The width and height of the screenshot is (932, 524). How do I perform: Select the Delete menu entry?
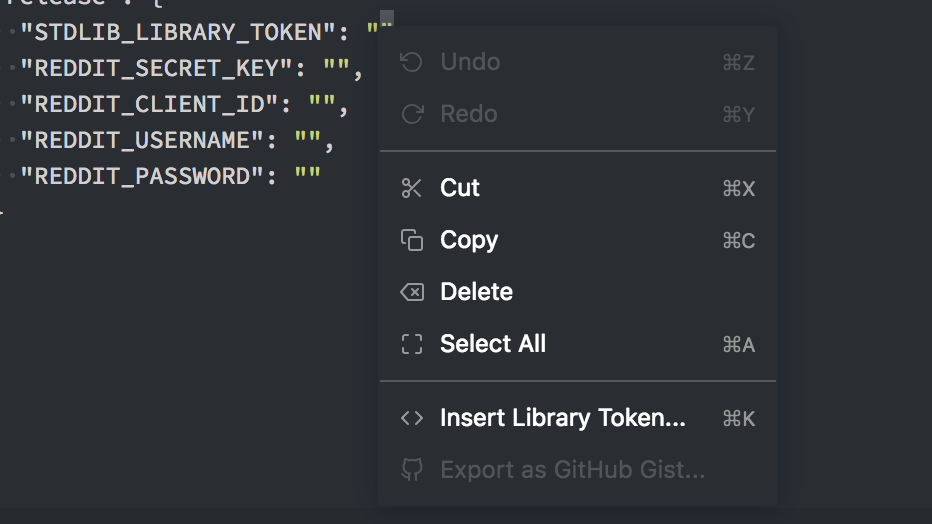[x=476, y=292]
